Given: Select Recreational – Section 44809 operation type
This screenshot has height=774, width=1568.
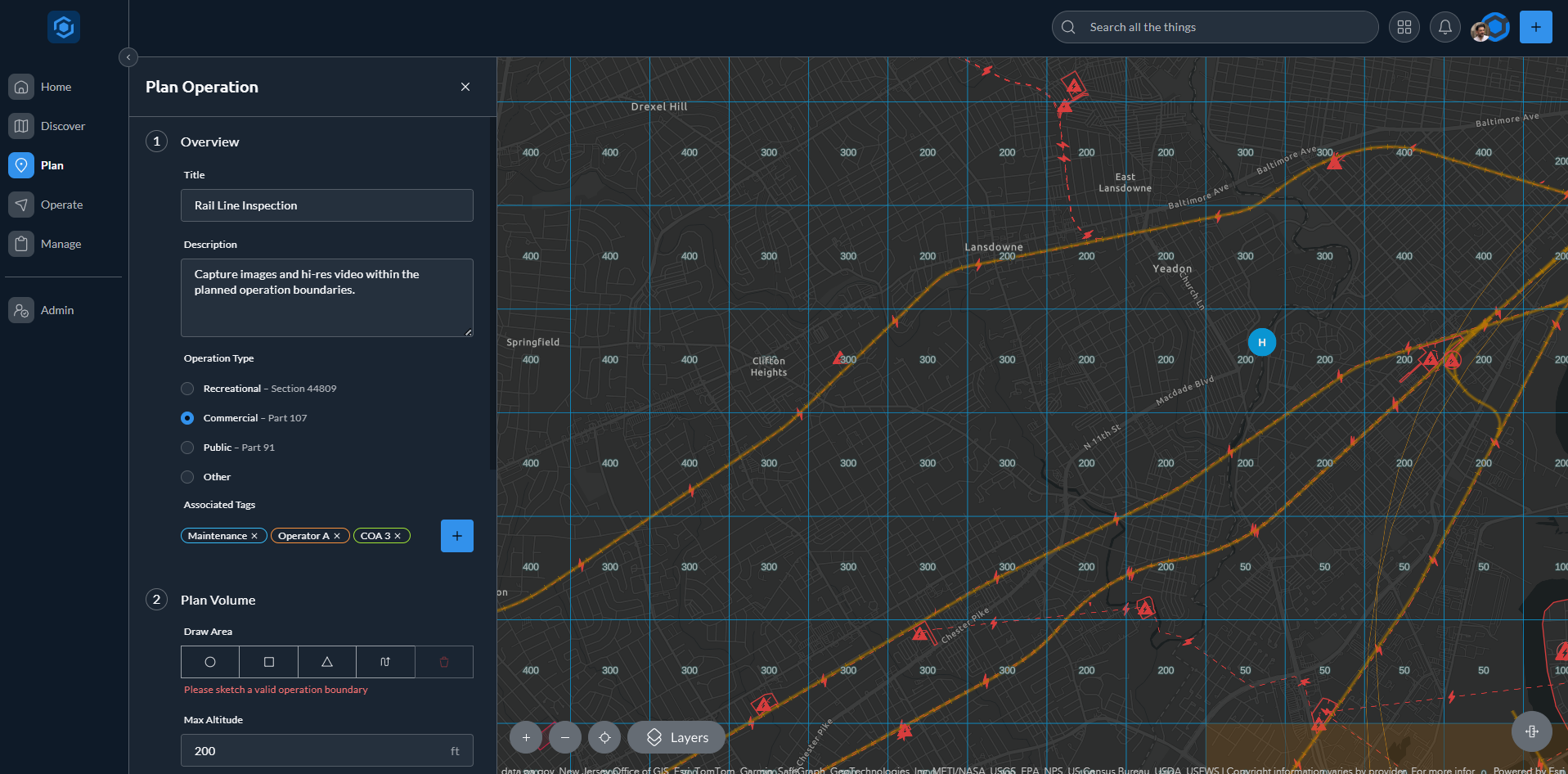Looking at the screenshot, I should pyautogui.click(x=187, y=389).
